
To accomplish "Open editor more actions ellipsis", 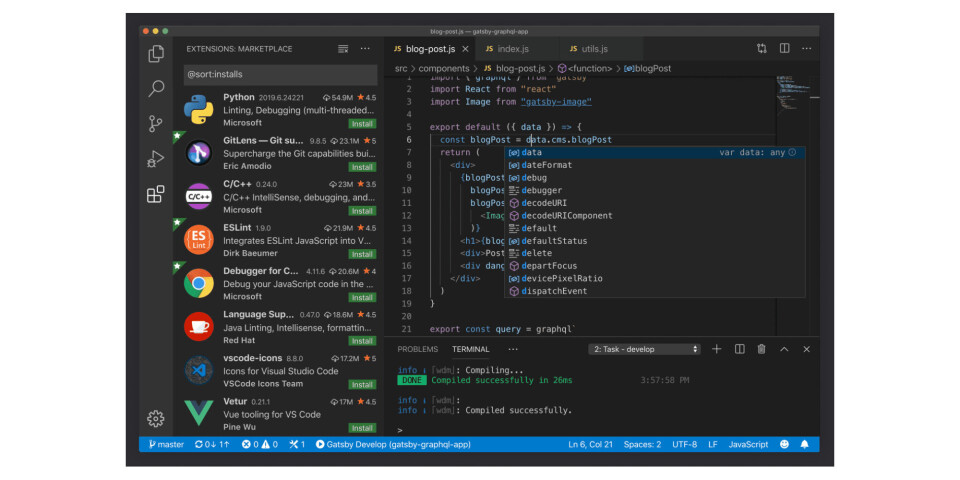I will (806, 48).
